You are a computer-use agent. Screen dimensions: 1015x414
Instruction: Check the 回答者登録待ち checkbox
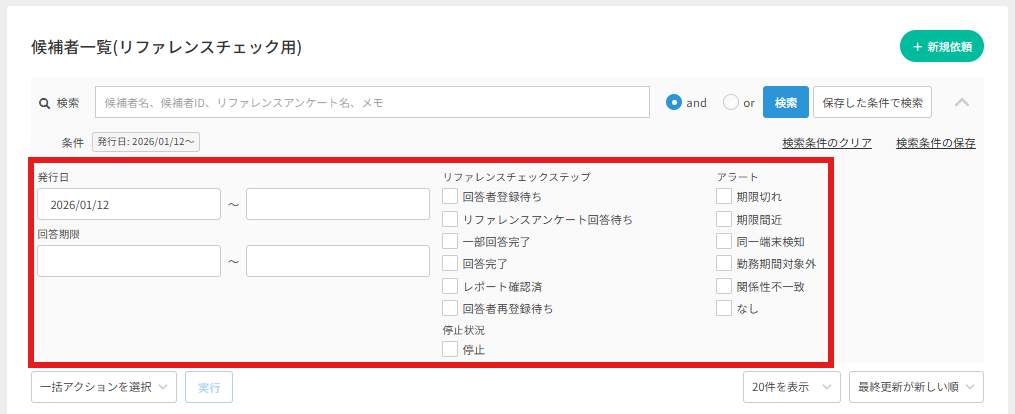click(x=451, y=197)
